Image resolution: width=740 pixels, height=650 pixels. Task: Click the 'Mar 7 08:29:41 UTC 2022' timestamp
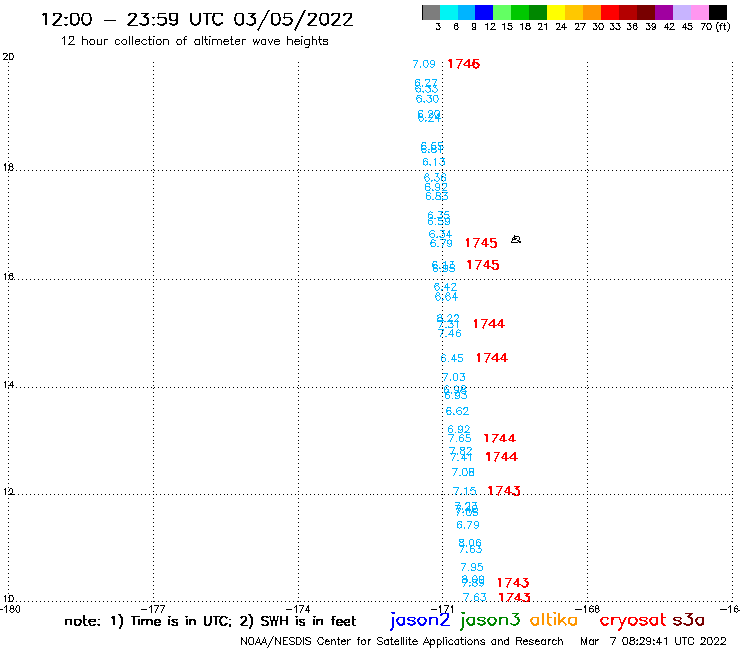(653, 641)
